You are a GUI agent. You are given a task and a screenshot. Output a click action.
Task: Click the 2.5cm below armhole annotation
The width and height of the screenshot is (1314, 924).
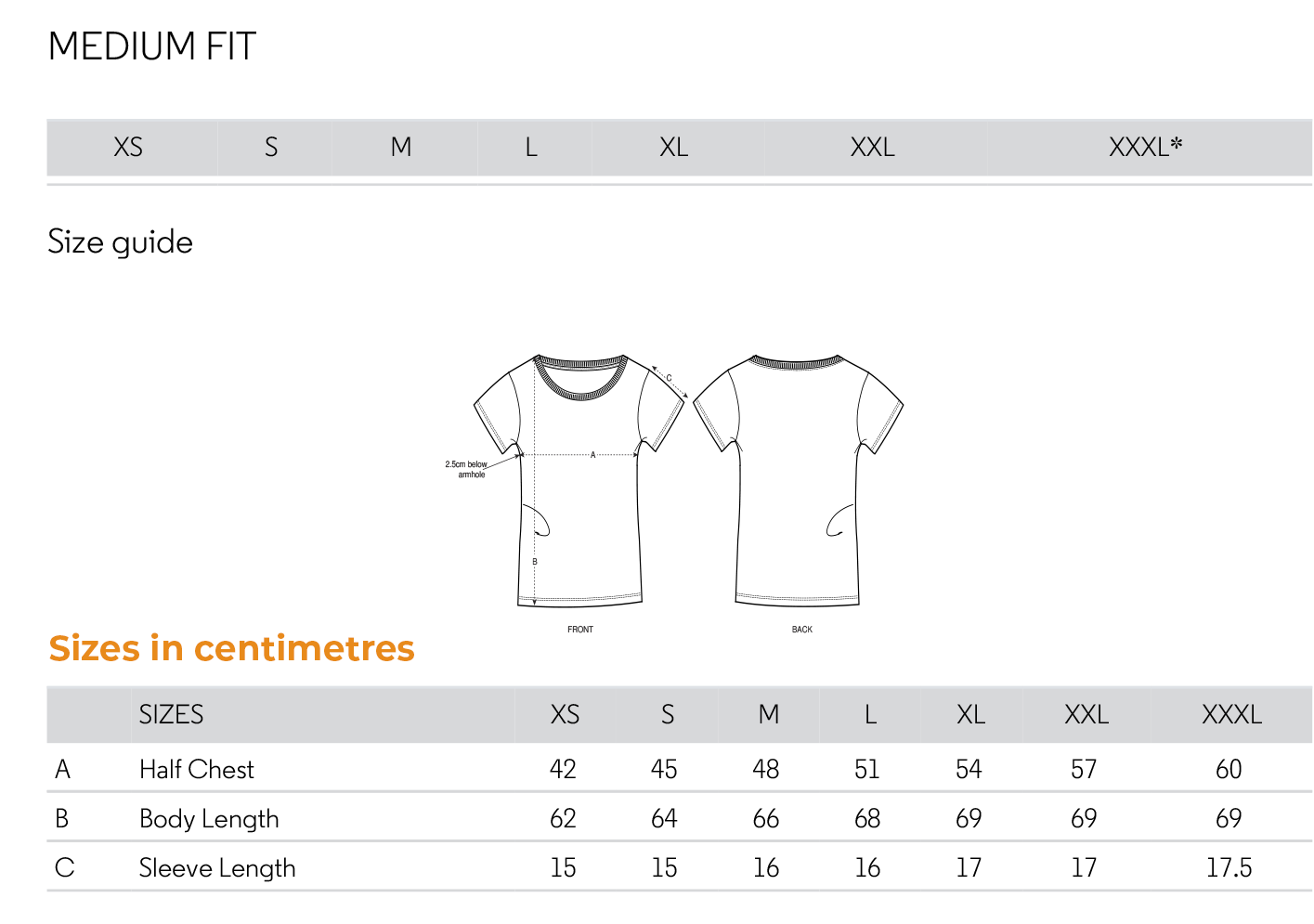click(x=466, y=469)
